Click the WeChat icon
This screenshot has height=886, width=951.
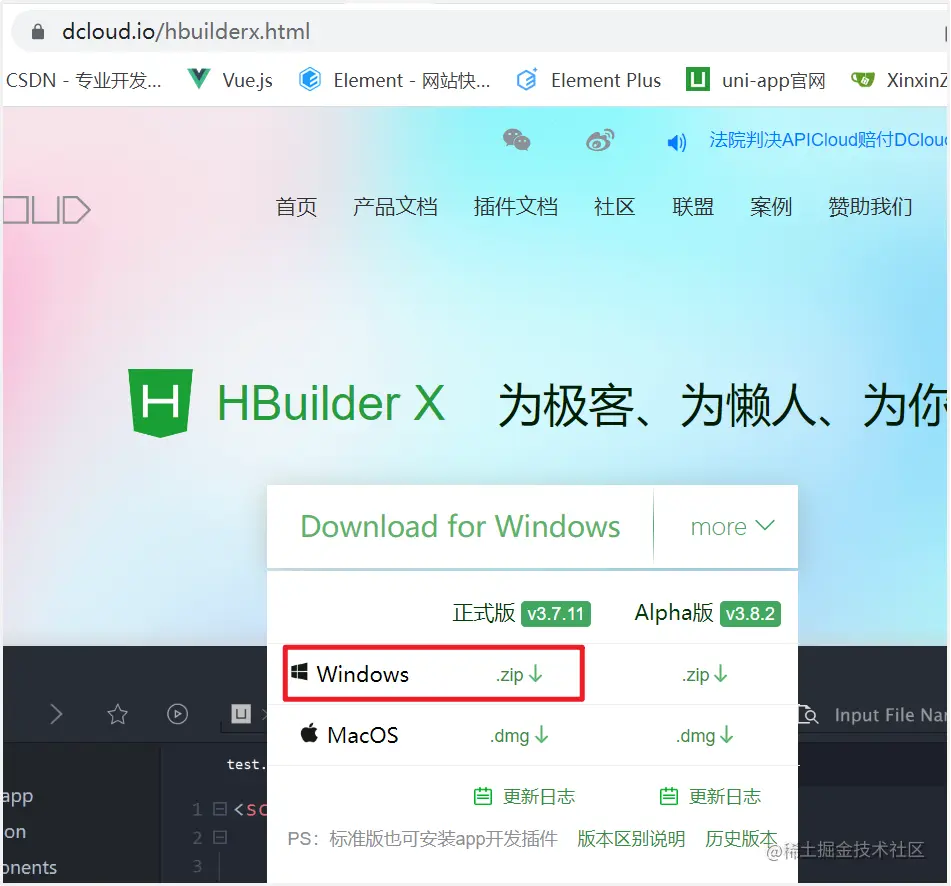[x=517, y=140]
